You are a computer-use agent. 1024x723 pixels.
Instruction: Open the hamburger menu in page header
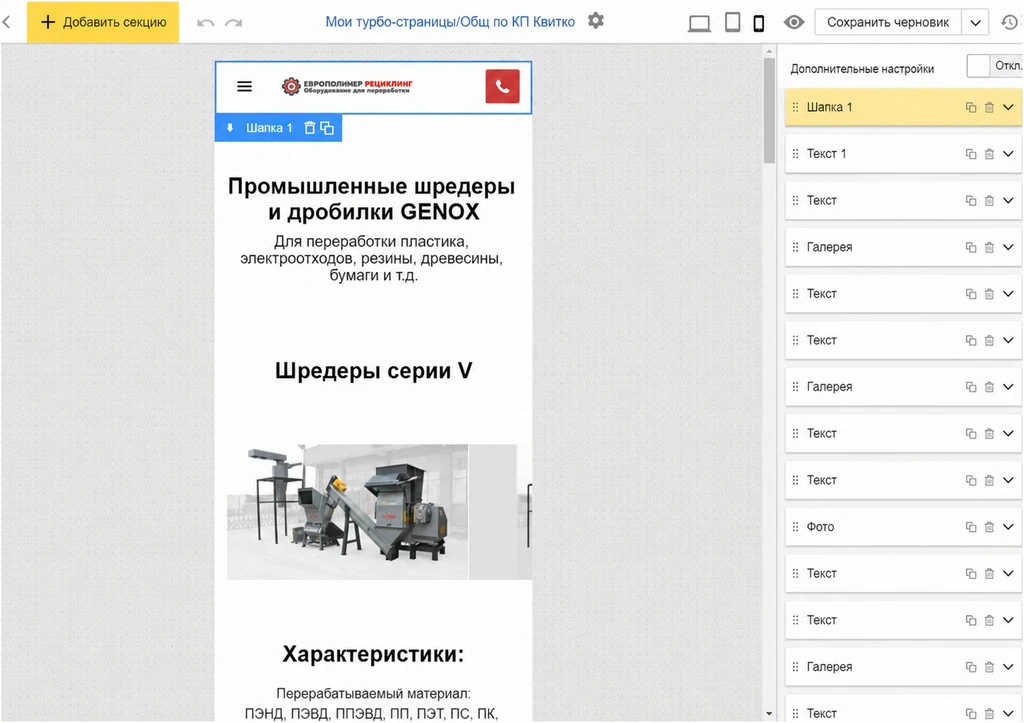click(x=244, y=86)
